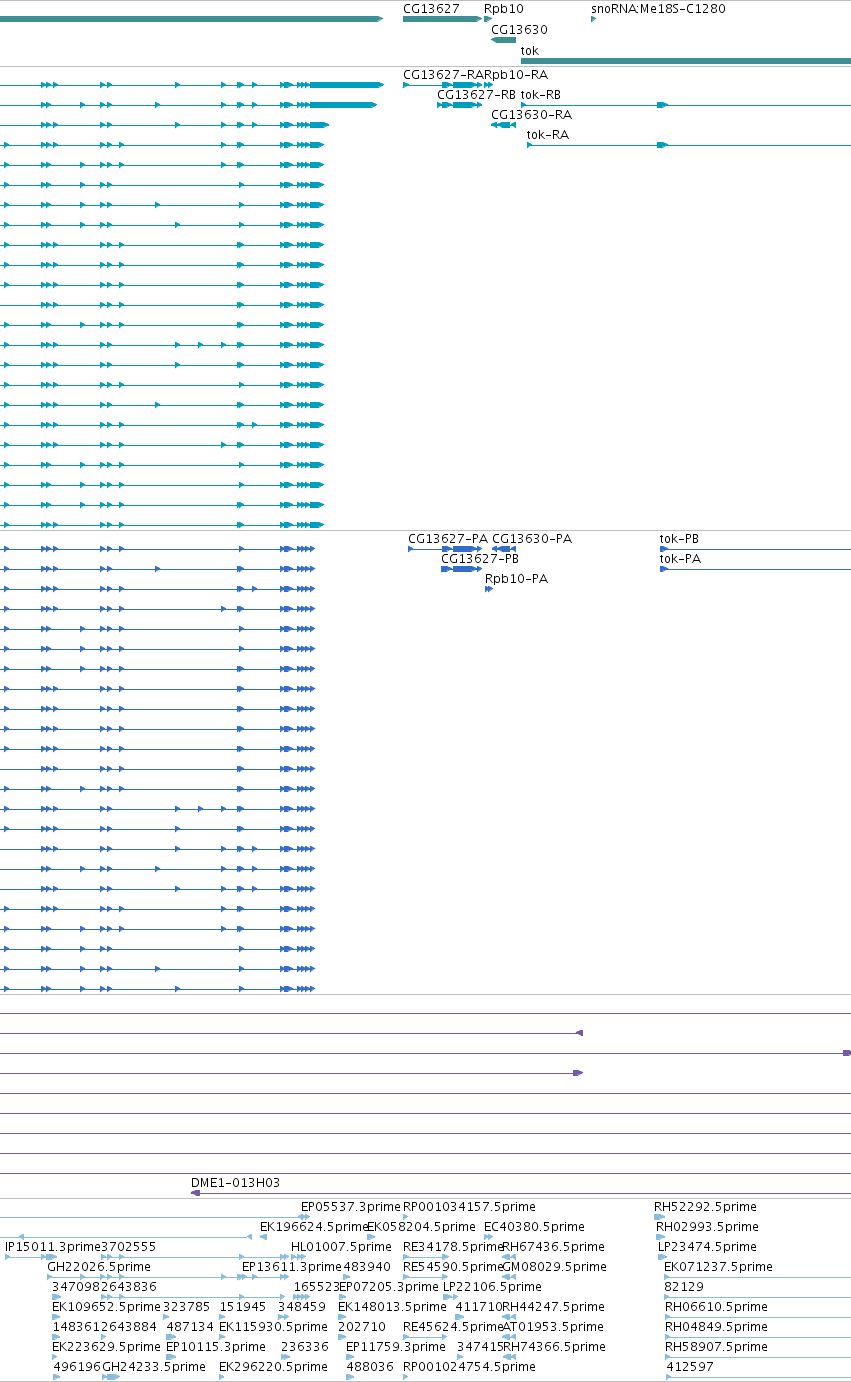Open EST label RH04849.5prime
Viewport: 851px width, 1382px height.
(x=716, y=1327)
